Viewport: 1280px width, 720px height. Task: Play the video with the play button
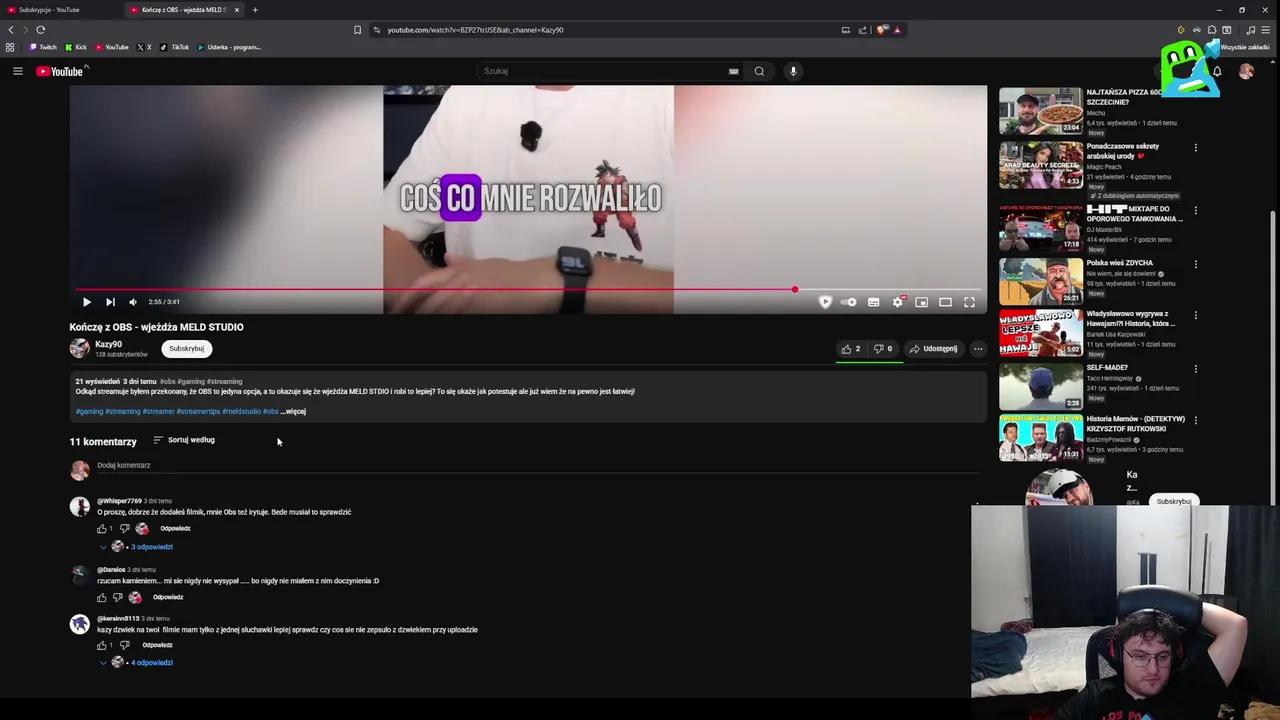[x=86, y=302]
